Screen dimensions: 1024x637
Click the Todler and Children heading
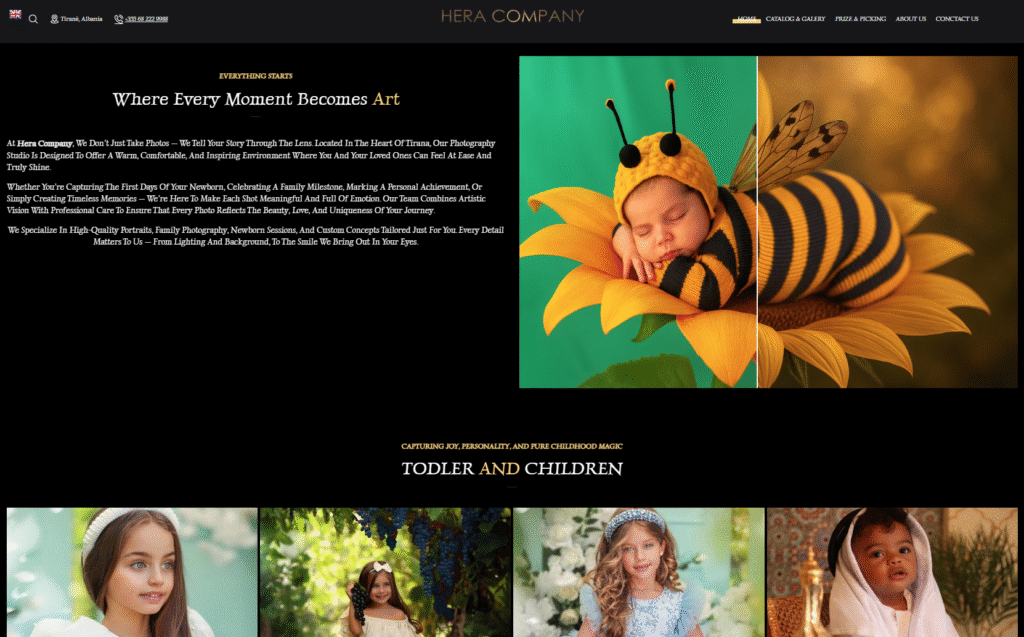click(x=512, y=469)
